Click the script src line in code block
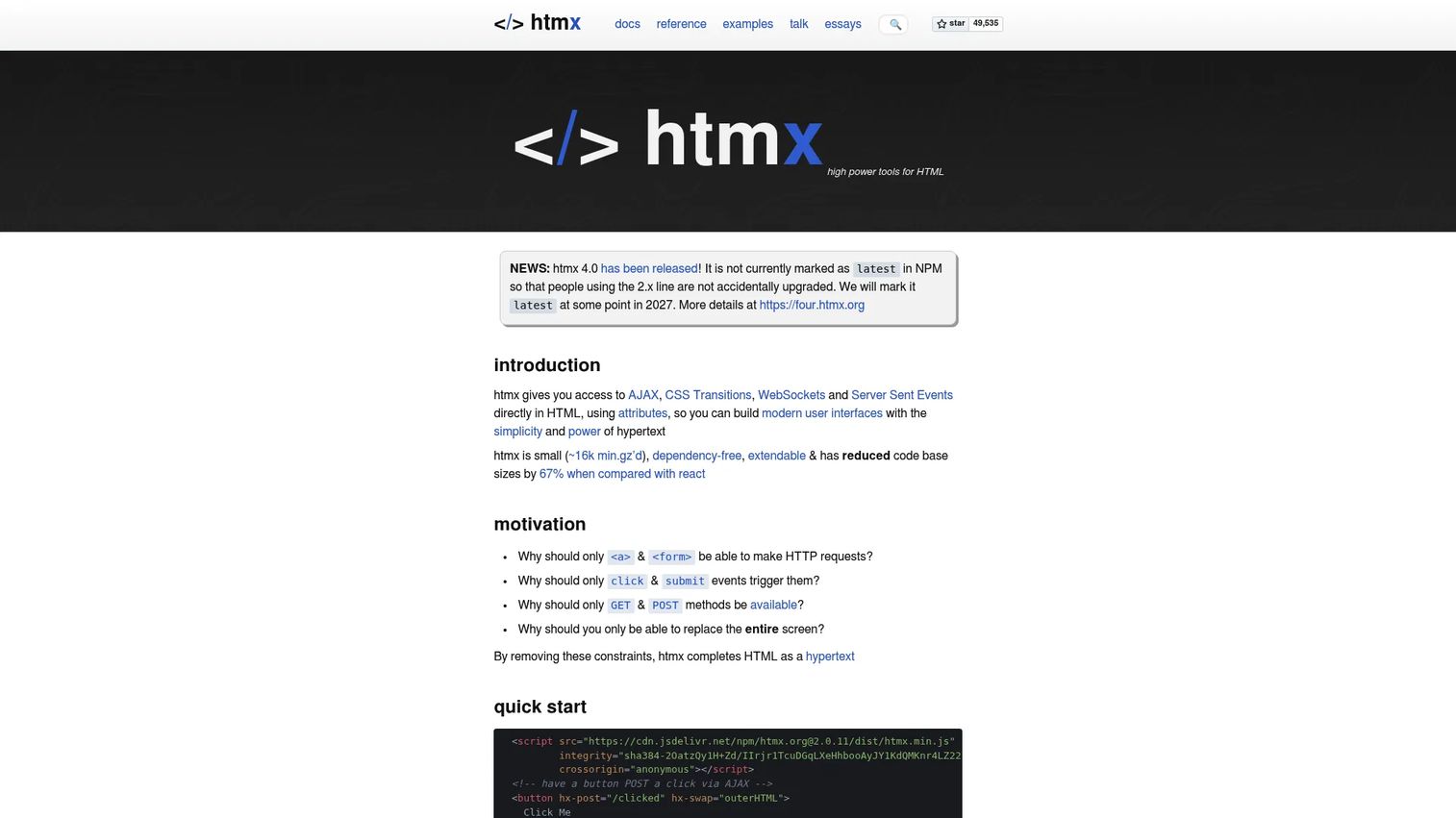 (733, 741)
